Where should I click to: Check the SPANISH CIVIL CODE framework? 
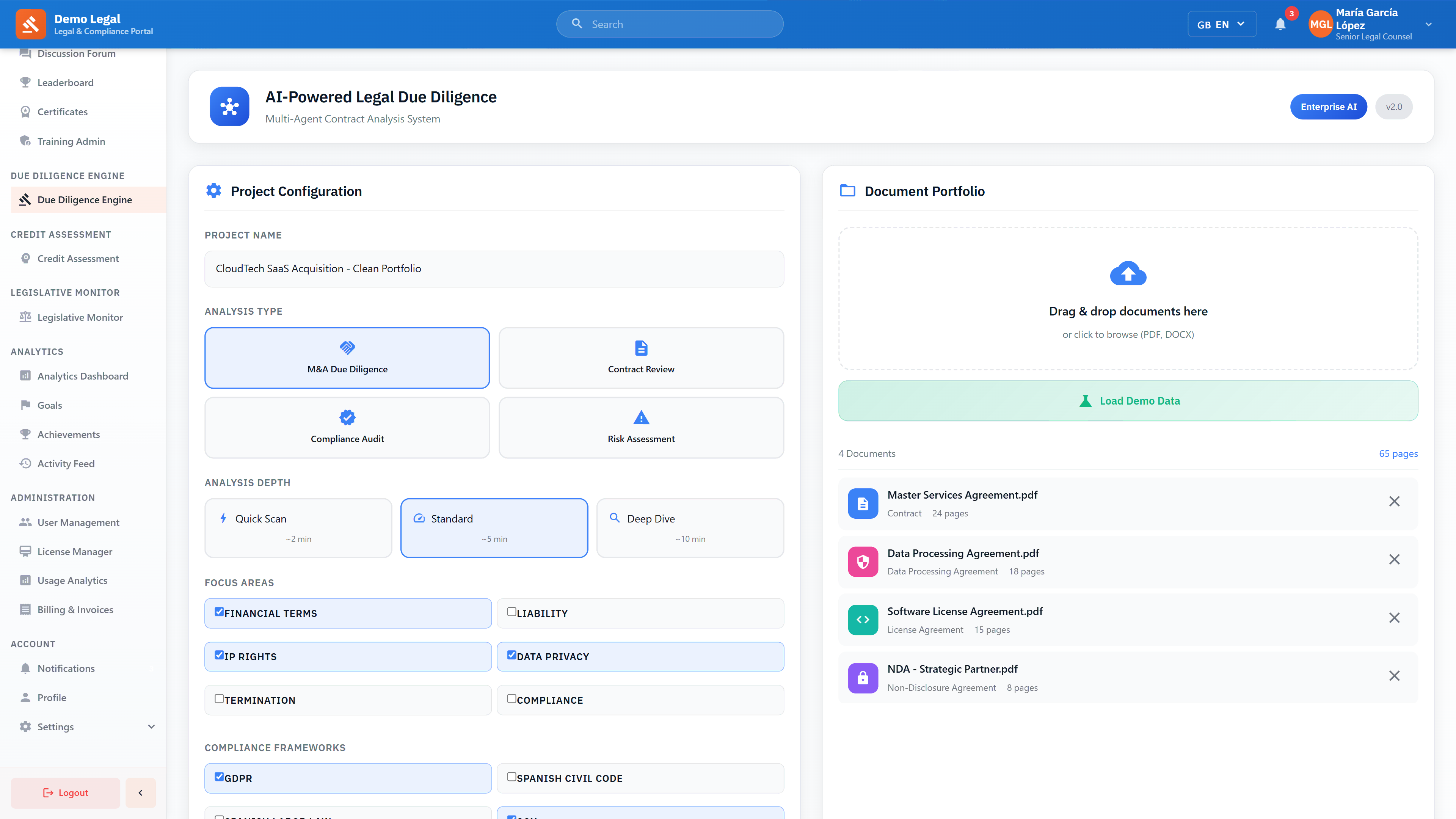pyautogui.click(x=512, y=777)
